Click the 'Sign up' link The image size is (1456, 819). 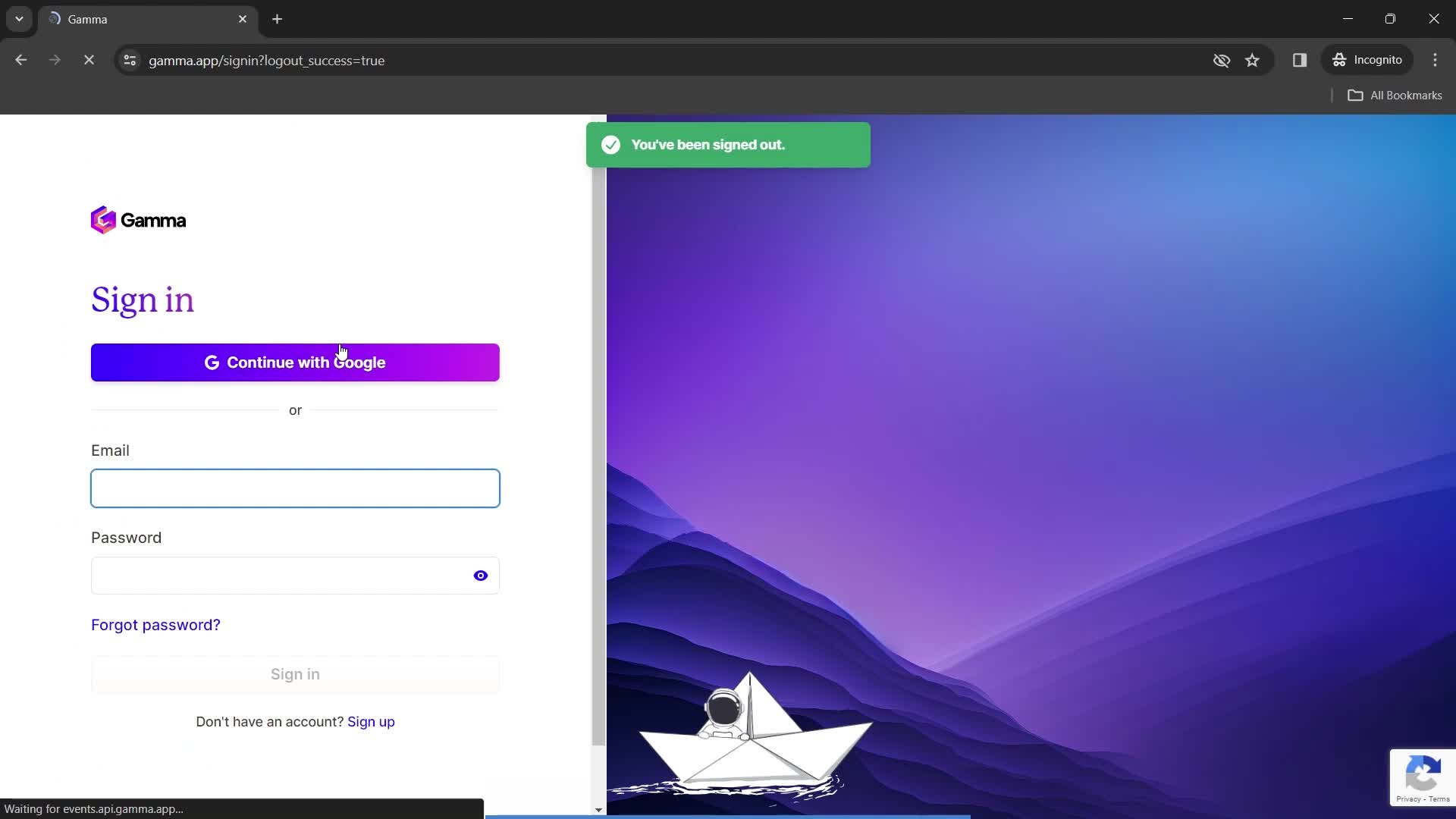[x=371, y=723]
